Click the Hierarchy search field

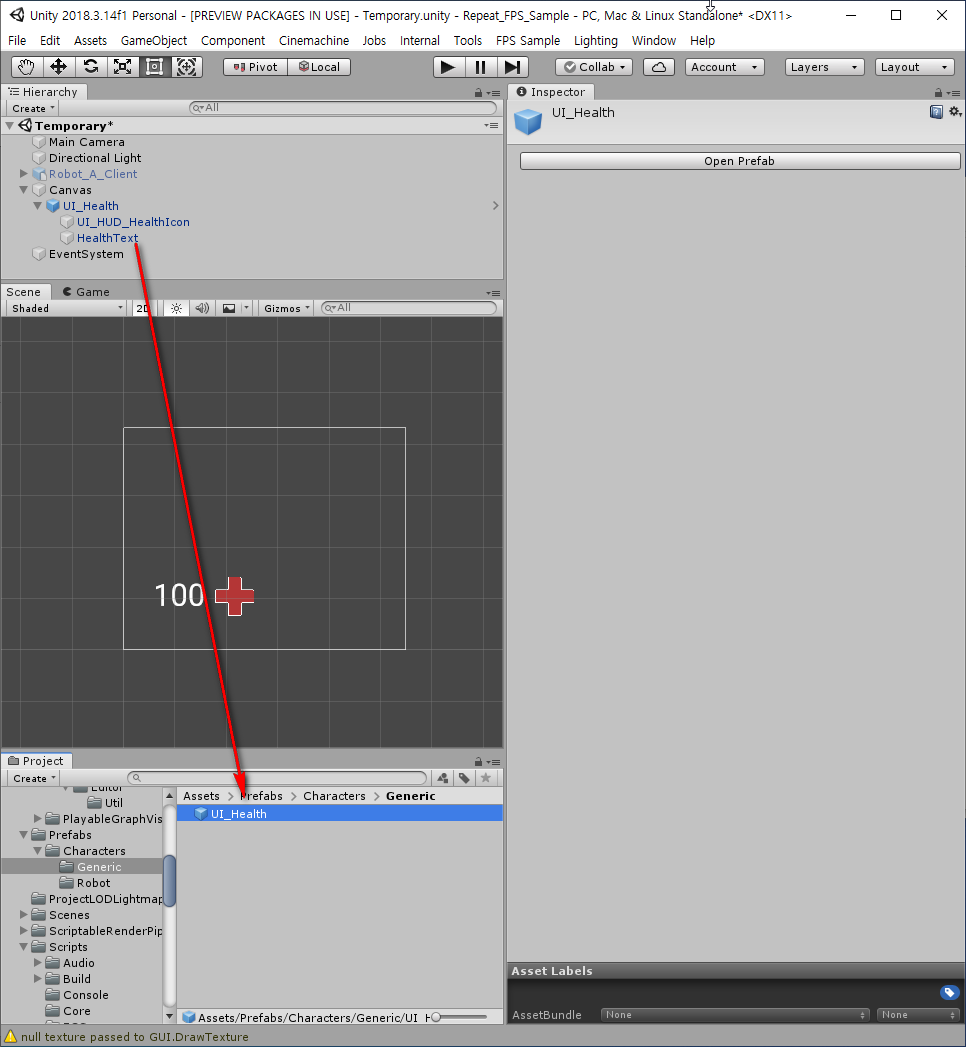(x=343, y=108)
